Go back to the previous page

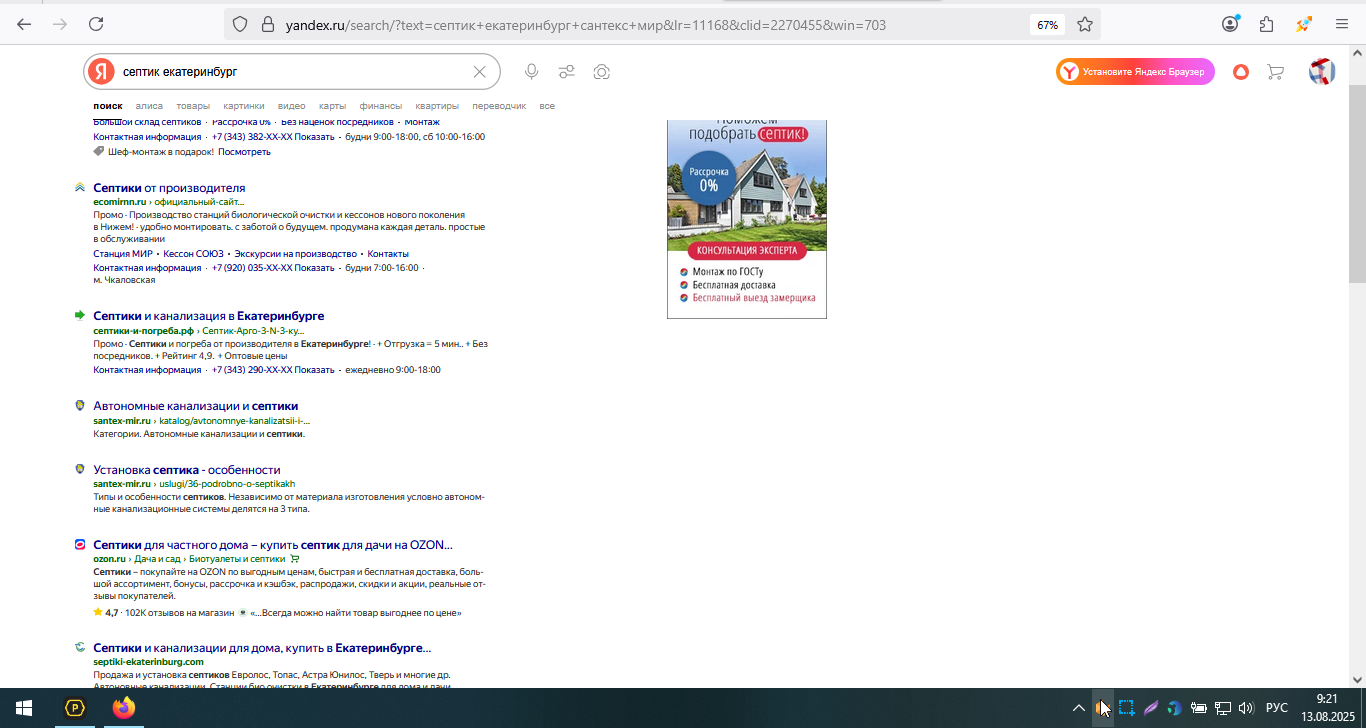[x=24, y=24]
